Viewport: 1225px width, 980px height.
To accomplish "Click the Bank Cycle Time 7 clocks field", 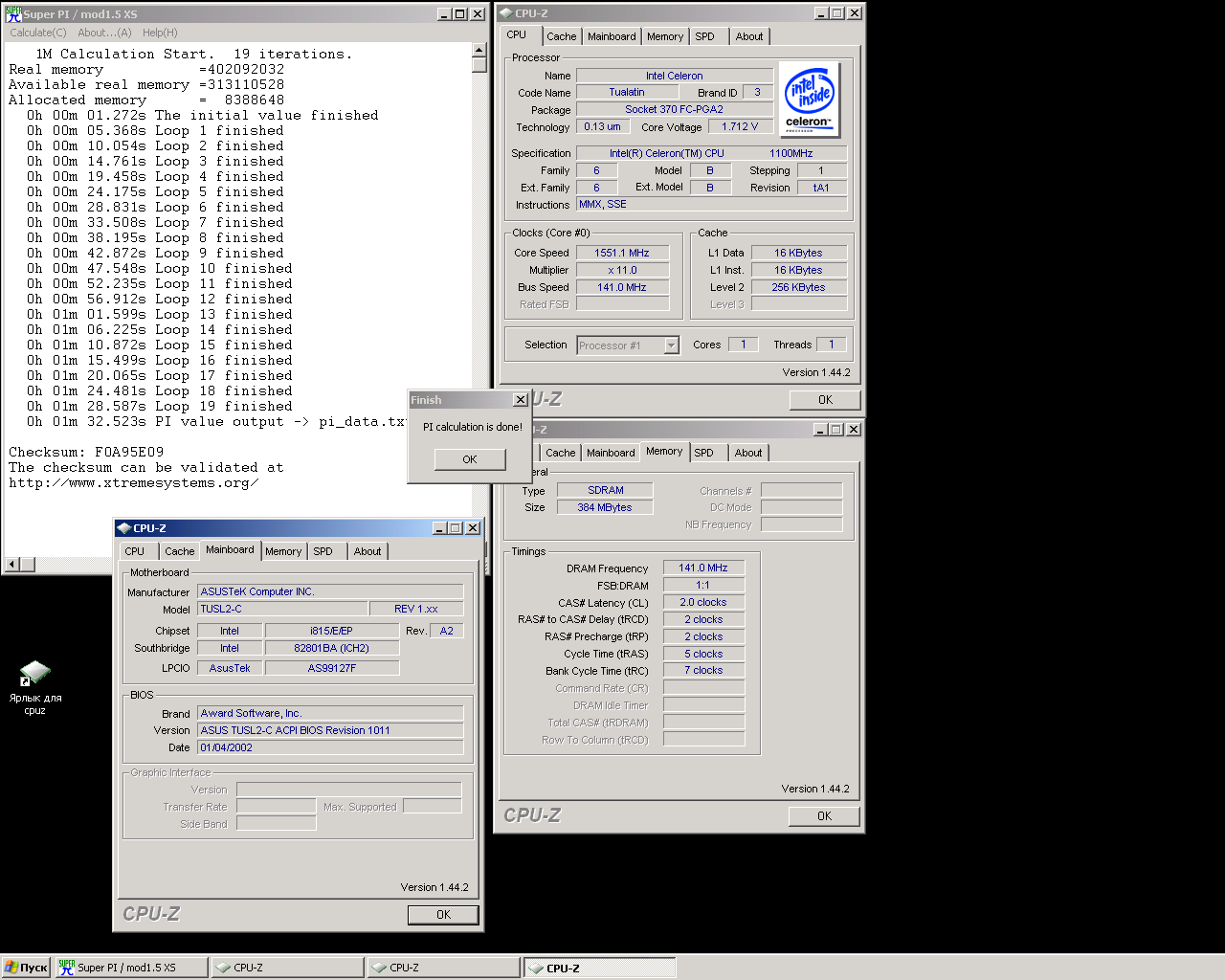I will (703, 670).
